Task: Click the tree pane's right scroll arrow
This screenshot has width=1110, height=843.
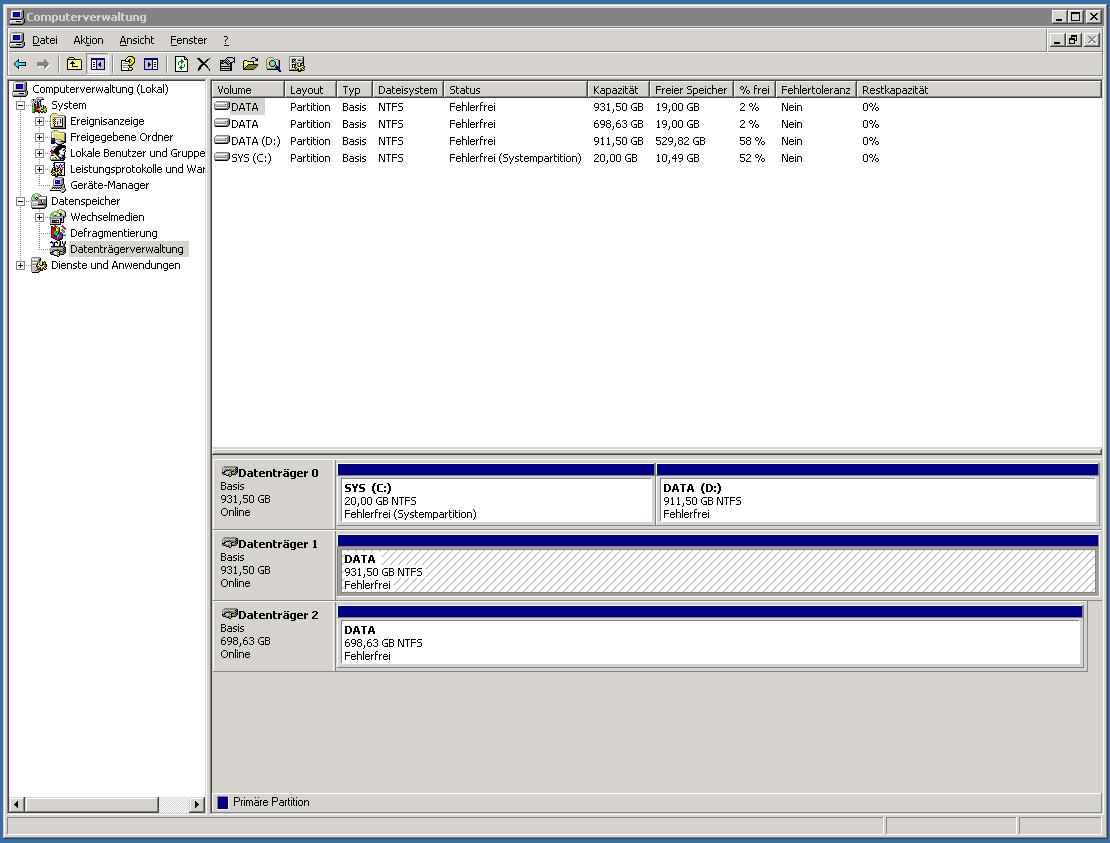Action: click(x=197, y=805)
